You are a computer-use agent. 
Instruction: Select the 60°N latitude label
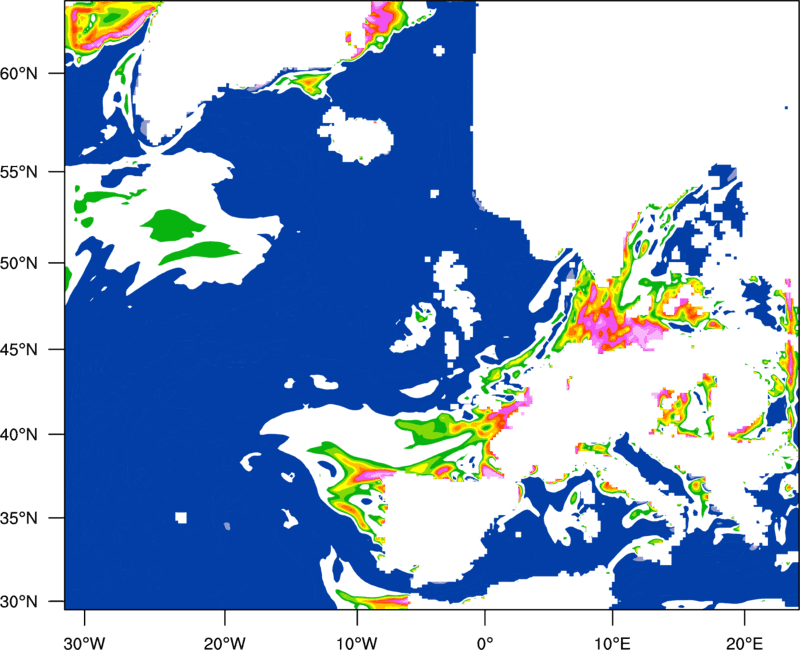pyautogui.click(x=19, y=73)
